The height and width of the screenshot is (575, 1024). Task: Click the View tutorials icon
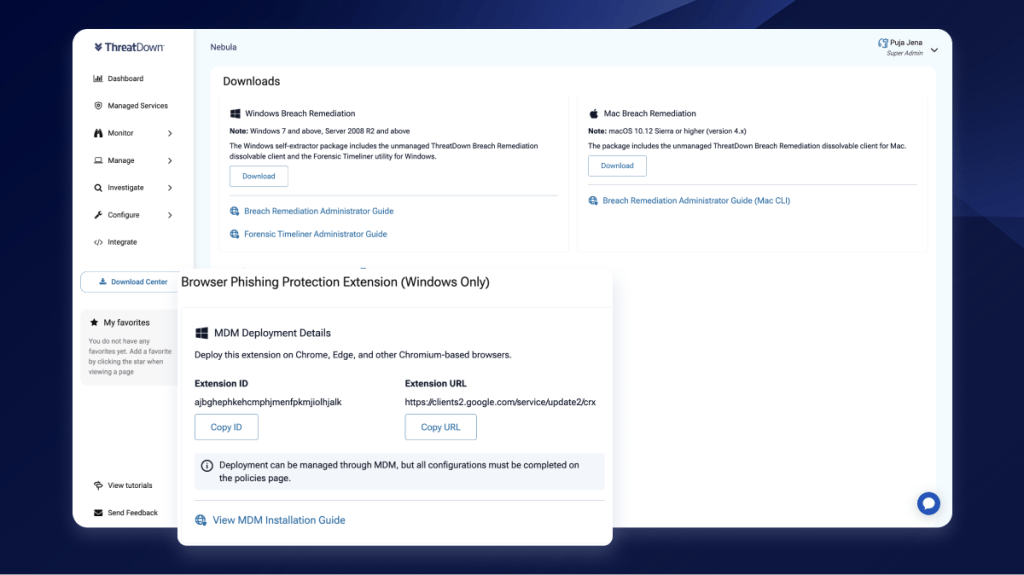click(x=98, y=485)
